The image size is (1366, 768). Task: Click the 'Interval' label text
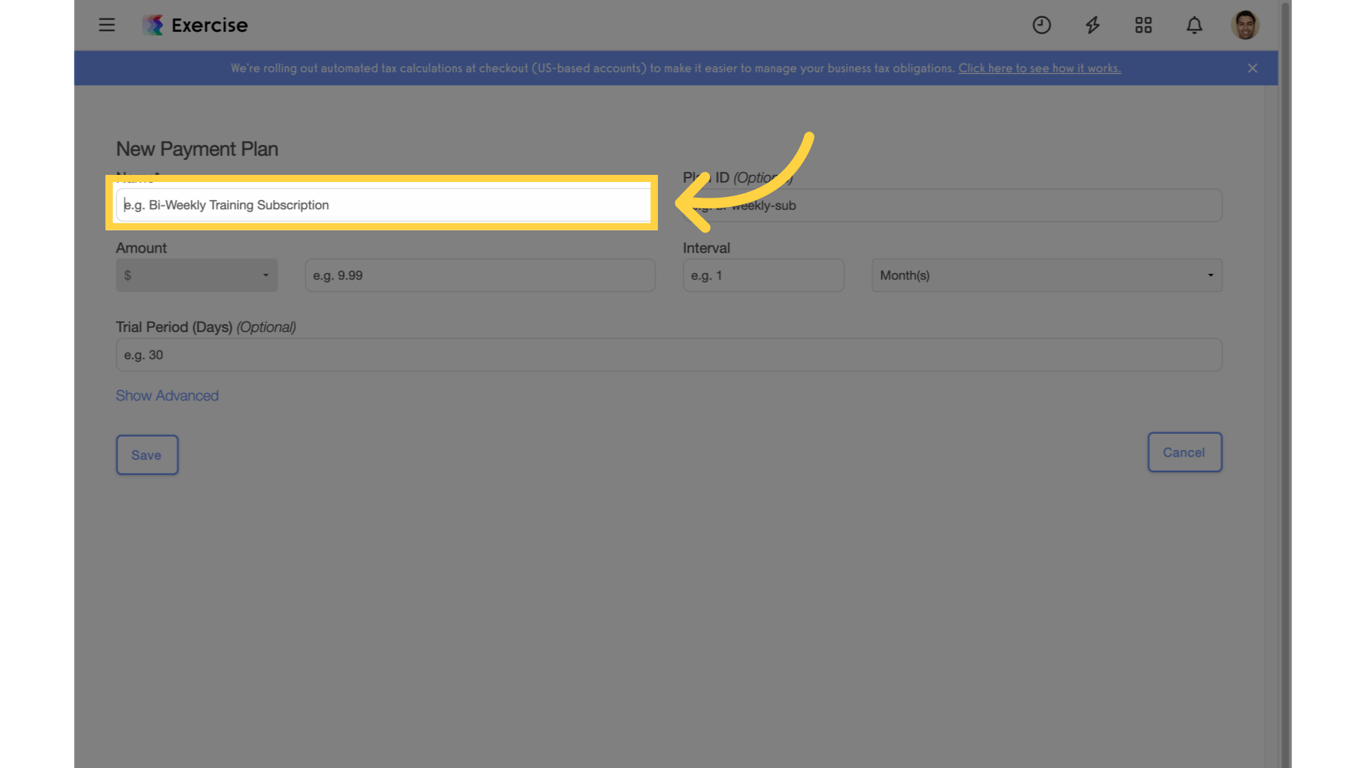pyautogui.click(x=706, y=248)
